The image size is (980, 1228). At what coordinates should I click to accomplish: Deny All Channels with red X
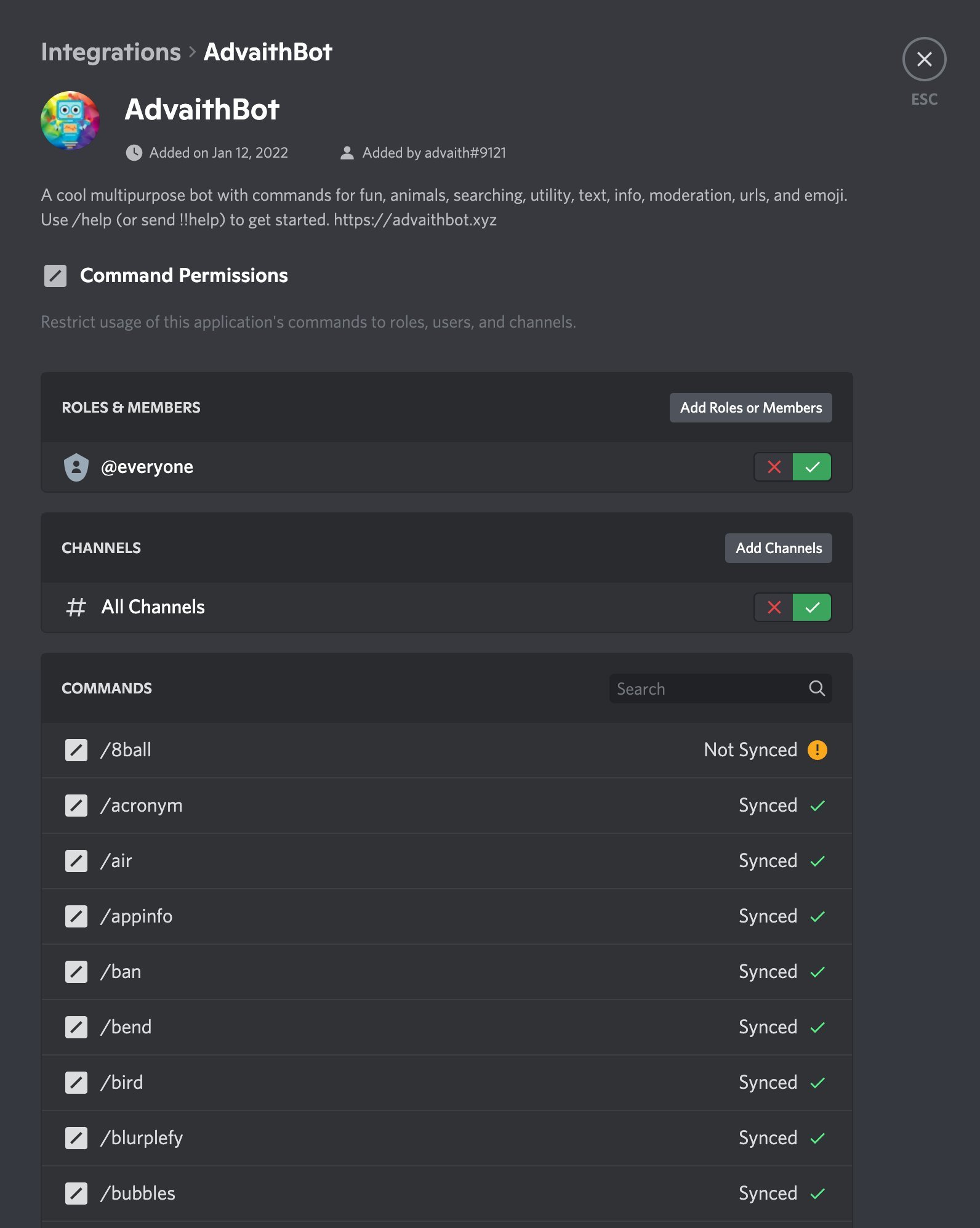click(774, 607)
